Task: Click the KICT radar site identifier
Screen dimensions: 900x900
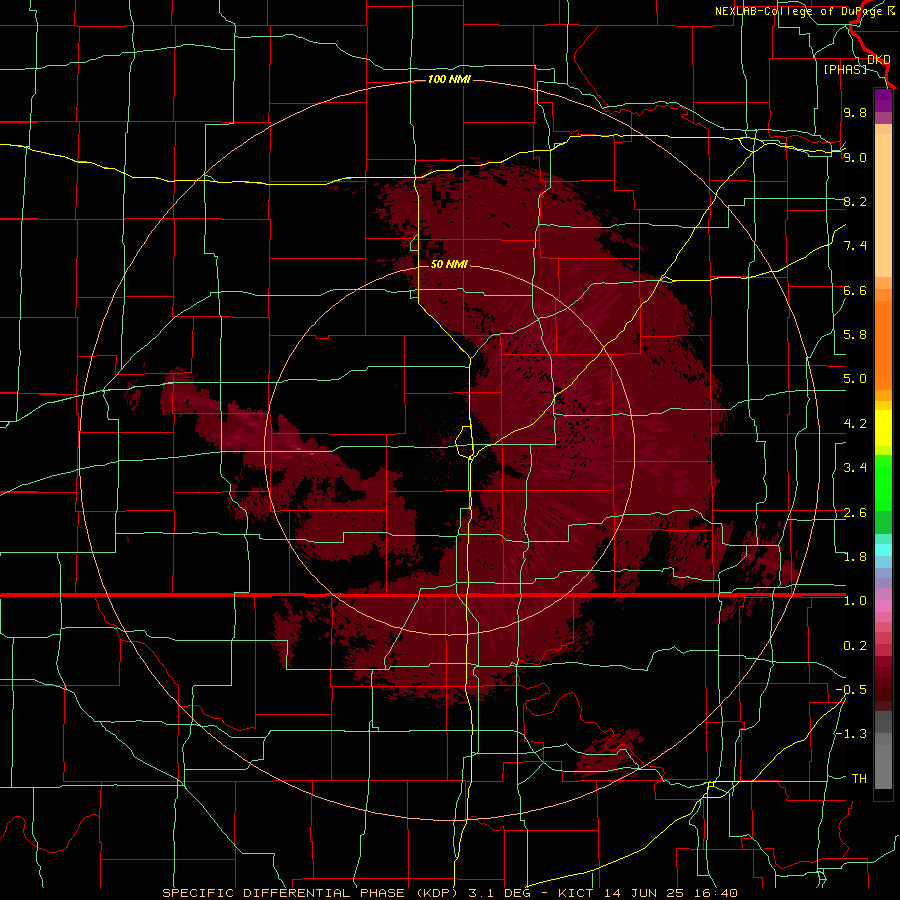Action: click(x=577, y=893)
